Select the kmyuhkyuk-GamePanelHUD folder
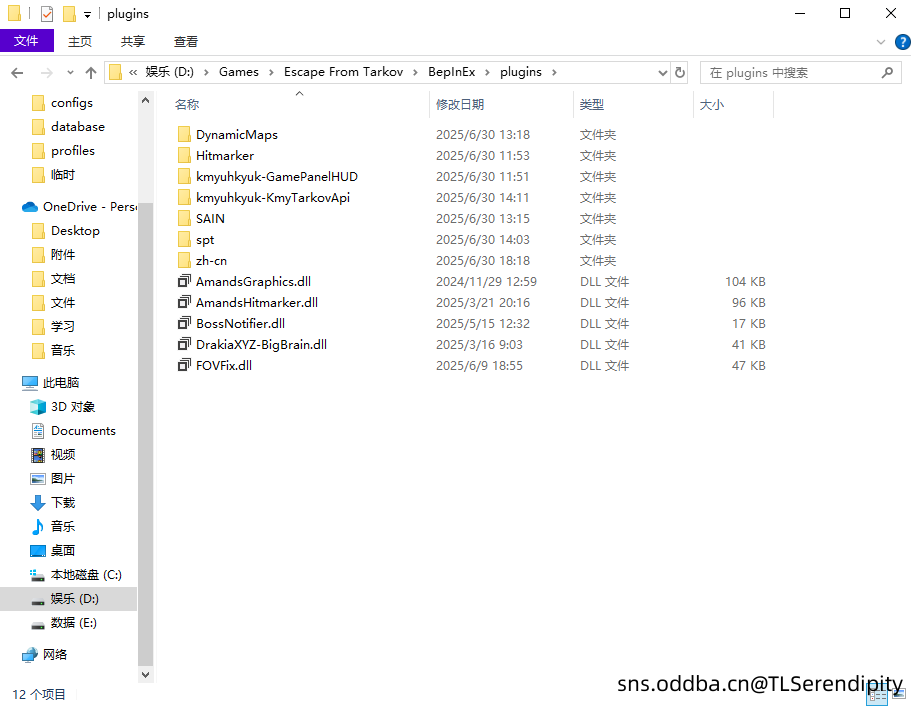This screenshot has width=911, height=706. (277, 177)
